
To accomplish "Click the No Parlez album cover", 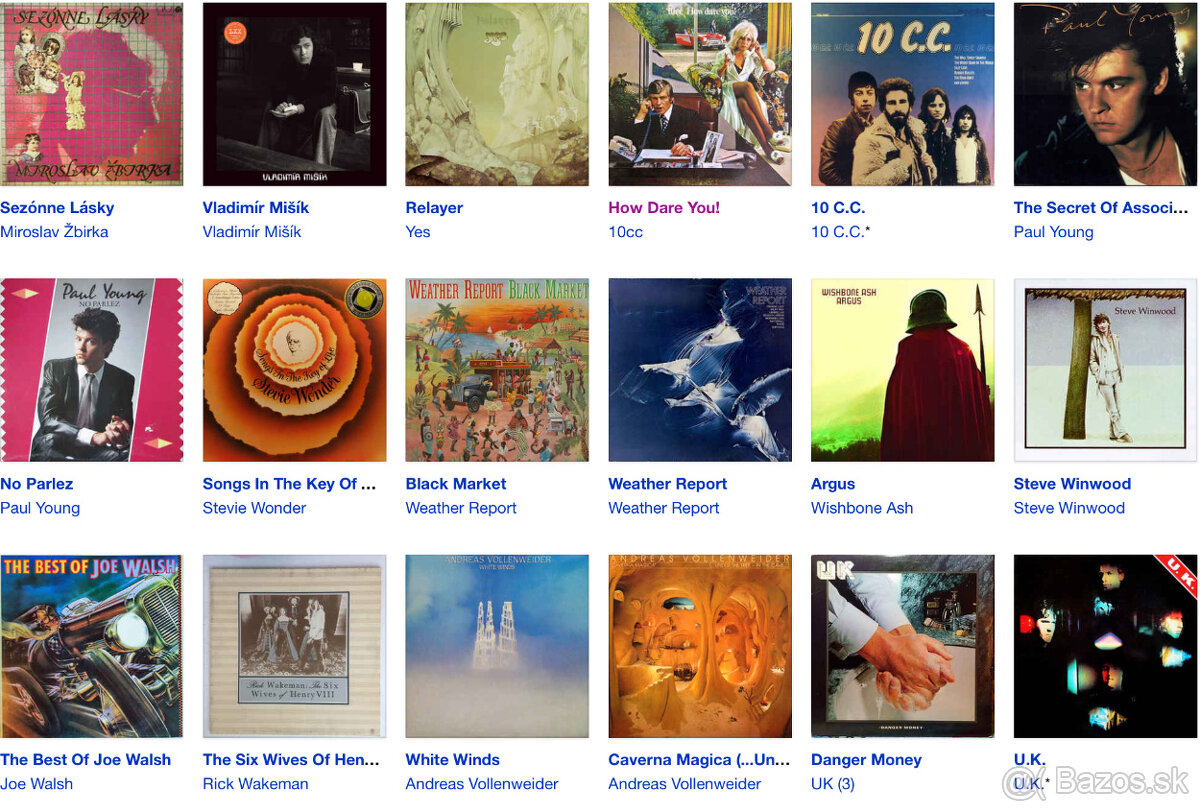I will coord(91,370).
